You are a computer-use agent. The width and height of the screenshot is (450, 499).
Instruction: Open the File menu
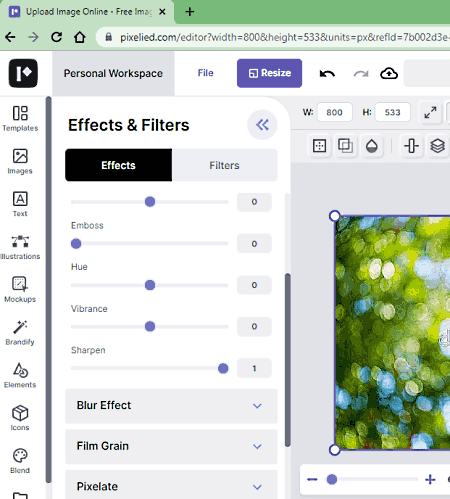205,73
